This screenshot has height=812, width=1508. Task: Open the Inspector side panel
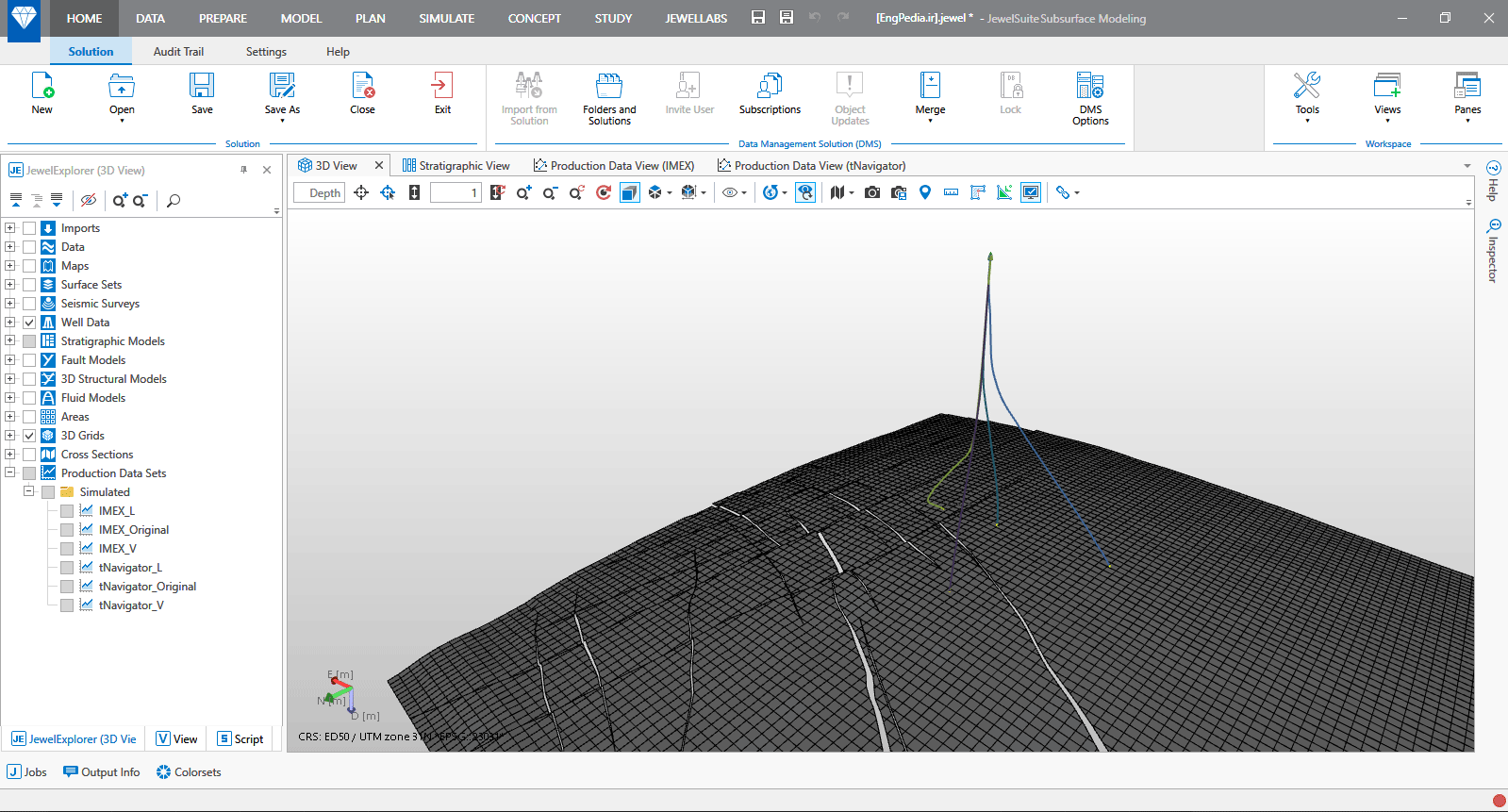click(x=1493, y=251)
